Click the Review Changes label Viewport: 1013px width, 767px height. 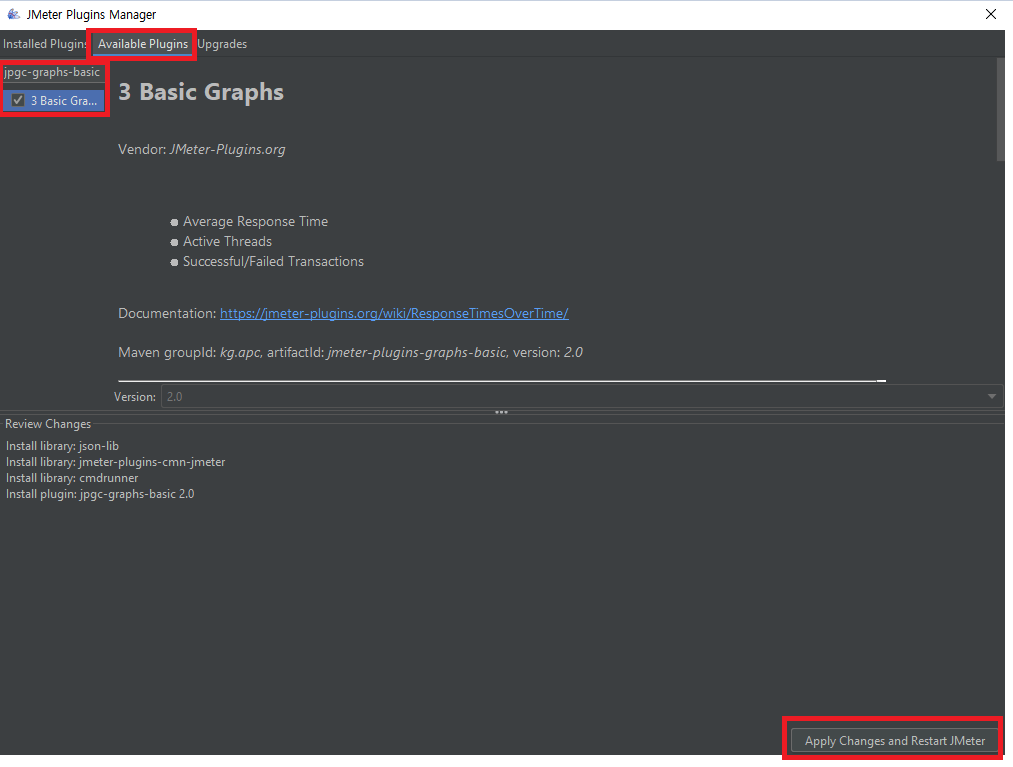(x=48, y=424)
